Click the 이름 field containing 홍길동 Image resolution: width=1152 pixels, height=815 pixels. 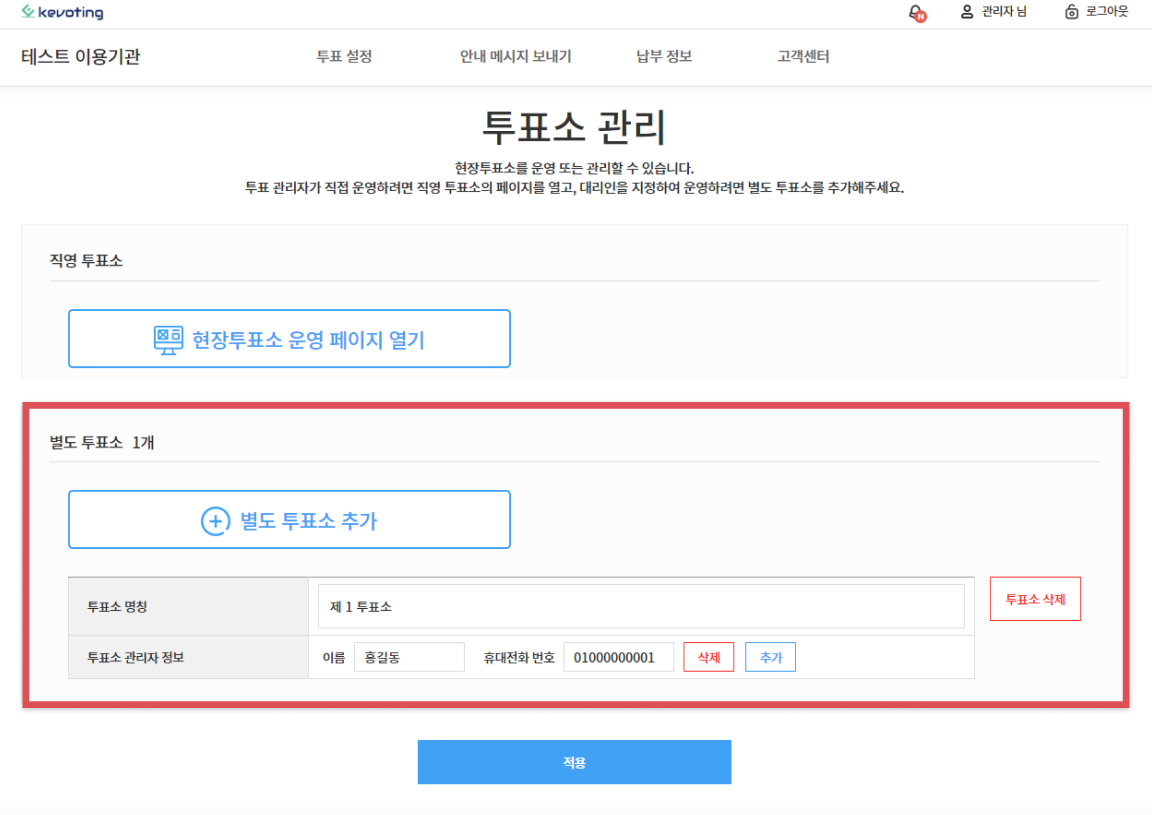[x=409, y=657]
